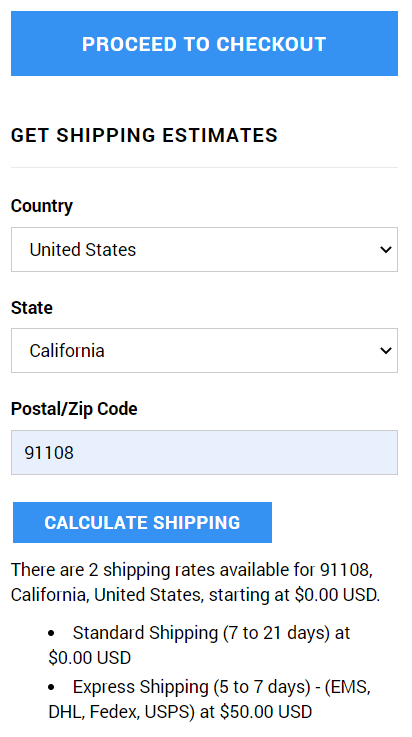Open the Country dropdown chevron arrow
The image size is (412, 737).
(x=386, y=250)
